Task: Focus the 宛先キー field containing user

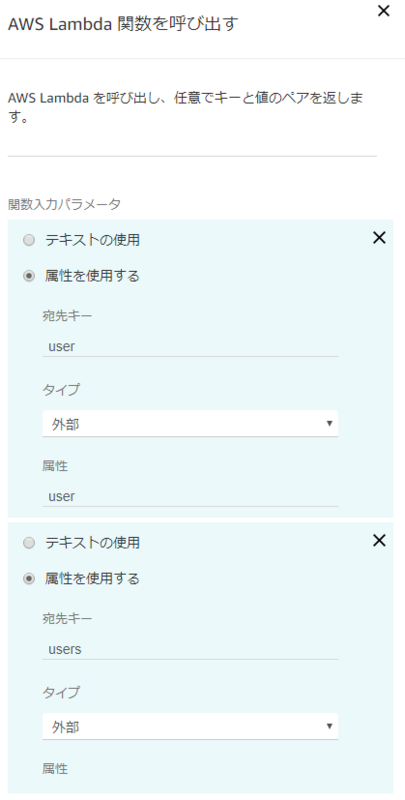Action: (x=190, y=346)
